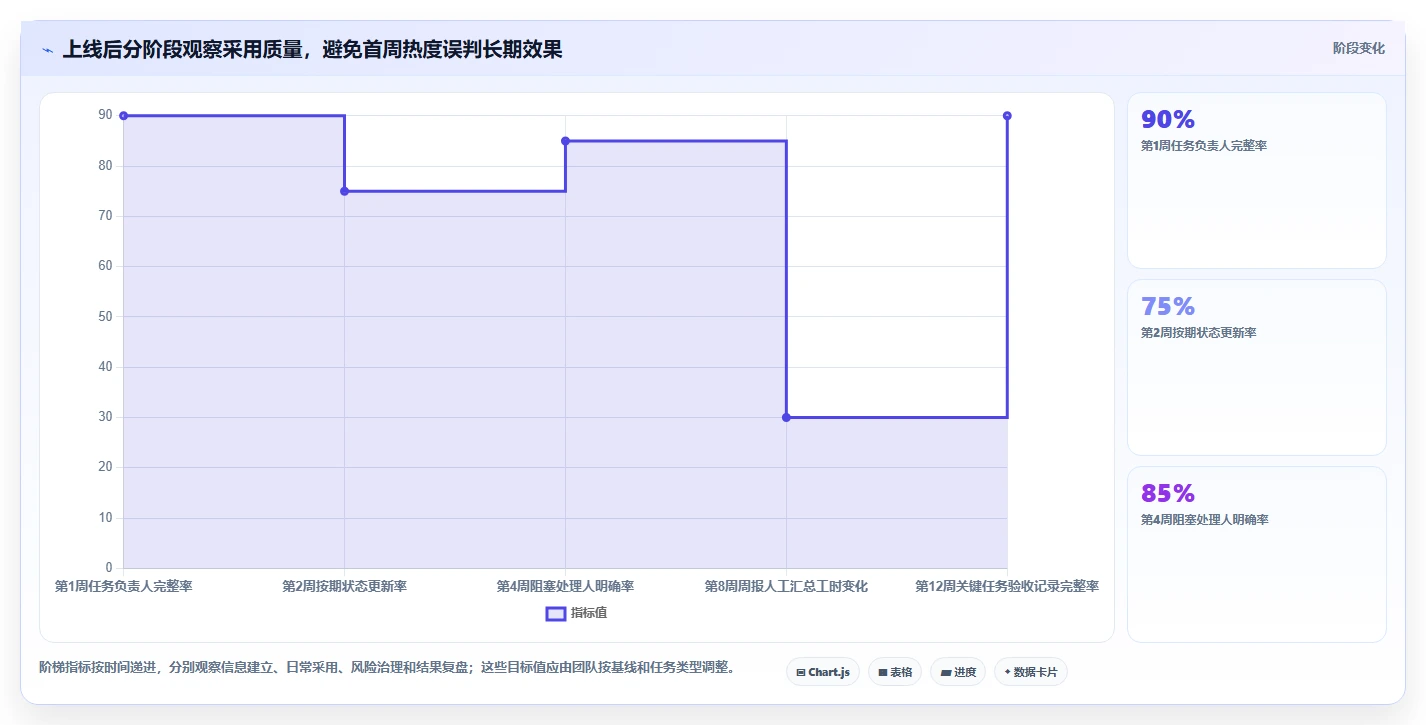Viewport: 1426px width, 725px height.
Task: Click the y-axis value 50
Action: tap(105, 316)
